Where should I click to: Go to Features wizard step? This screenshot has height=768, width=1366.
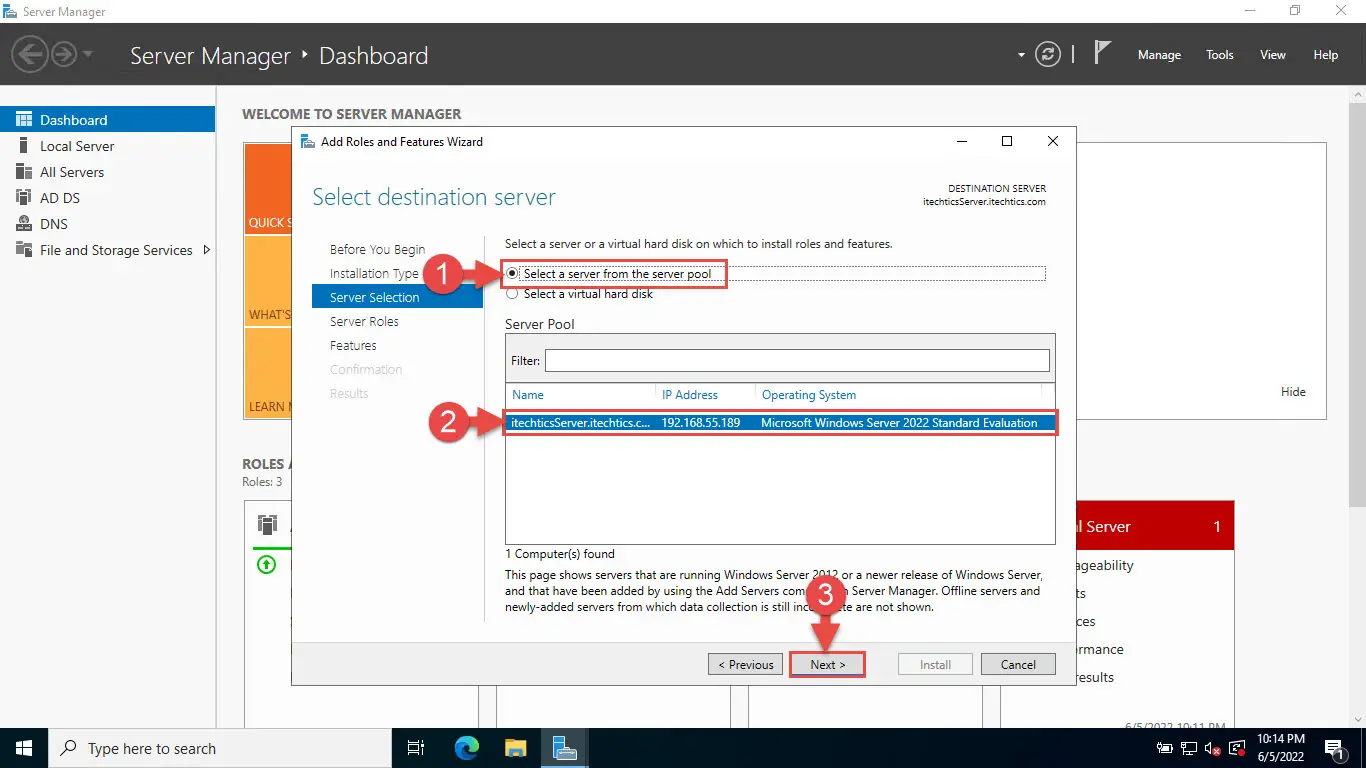pos(353,345)
